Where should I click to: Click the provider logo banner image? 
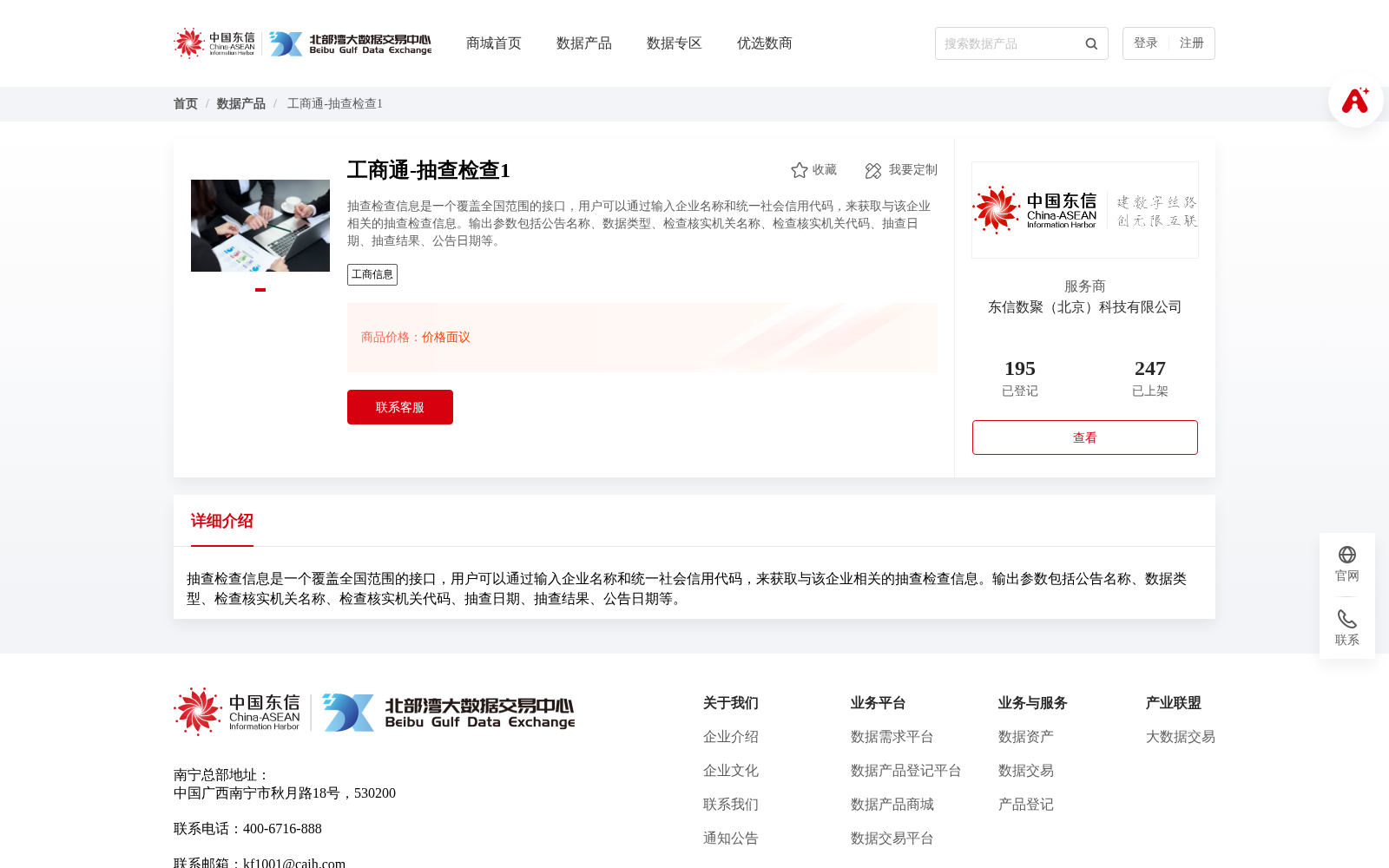pos(1085,210)
